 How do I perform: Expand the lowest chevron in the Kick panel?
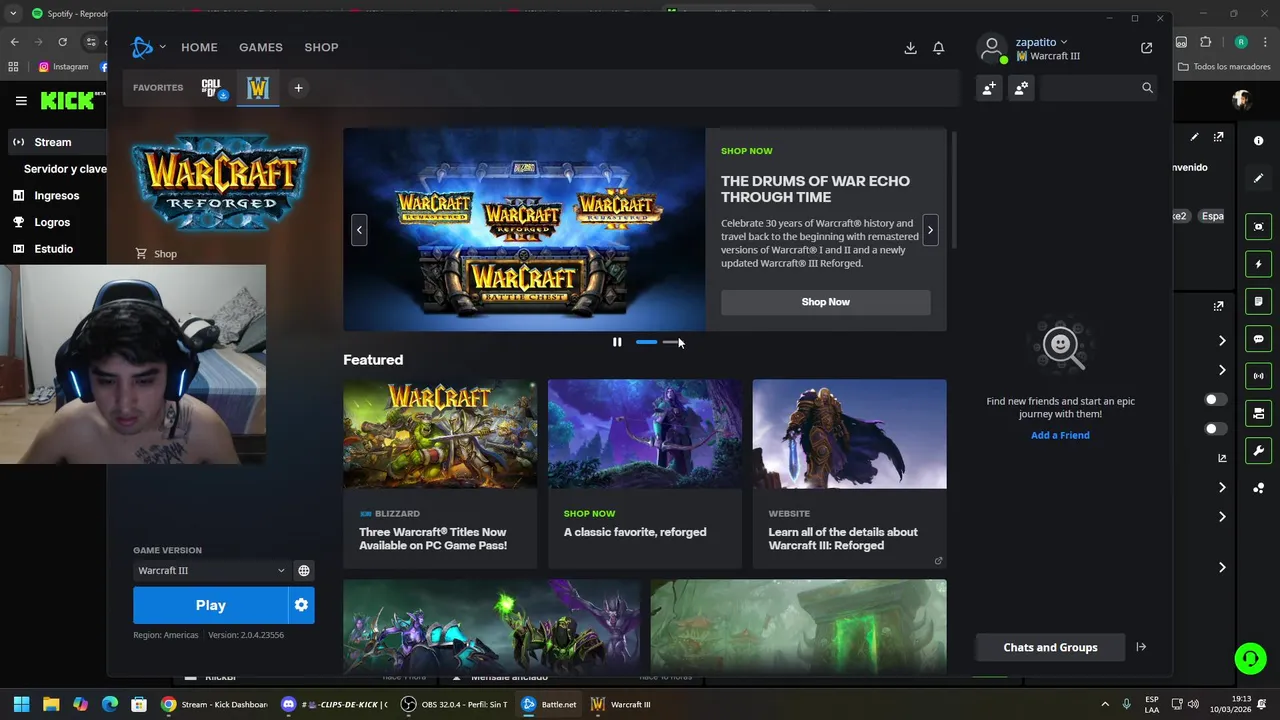(1222, 567)
